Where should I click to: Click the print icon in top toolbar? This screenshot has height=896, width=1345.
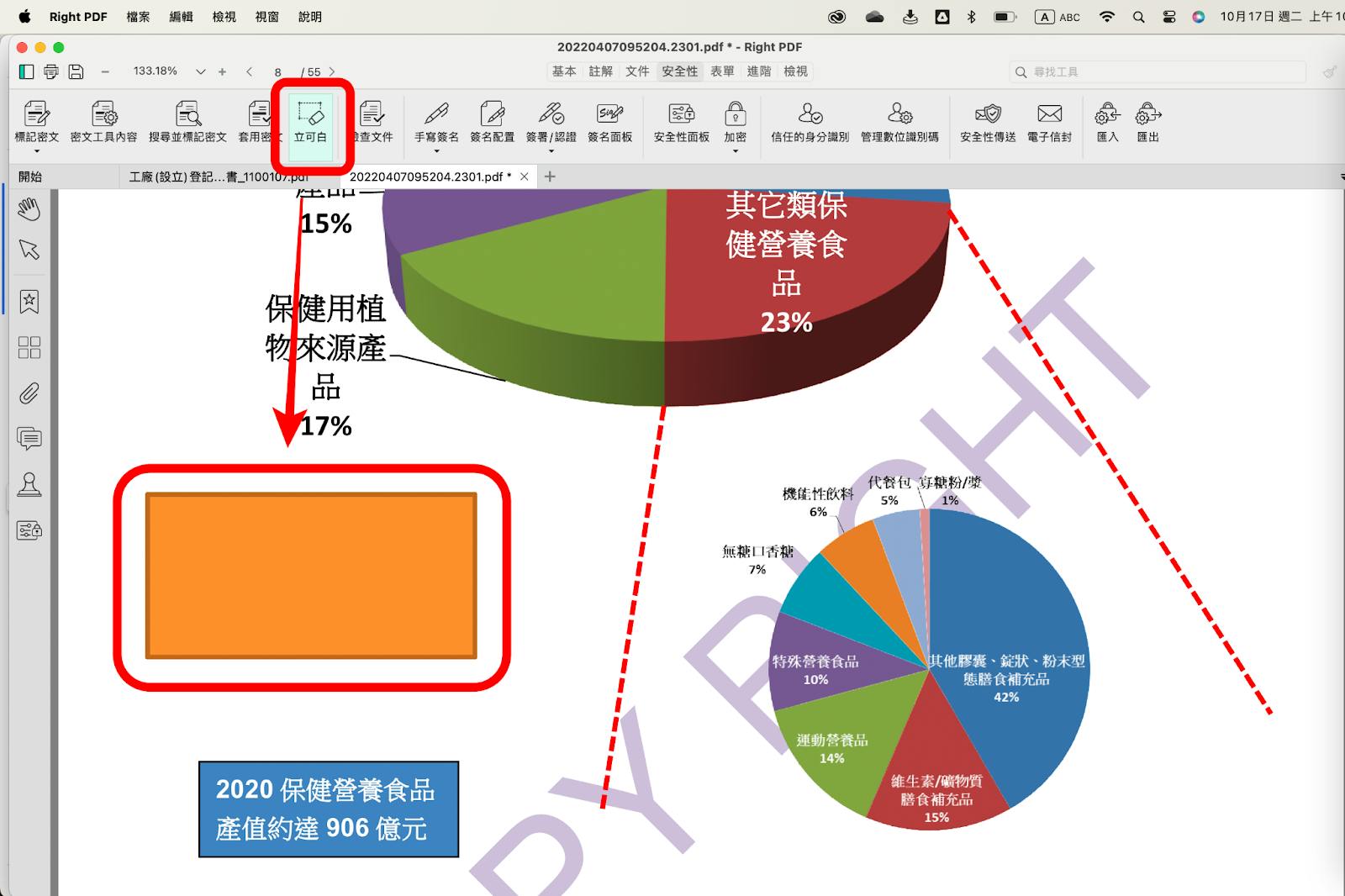tap(51, 71)
